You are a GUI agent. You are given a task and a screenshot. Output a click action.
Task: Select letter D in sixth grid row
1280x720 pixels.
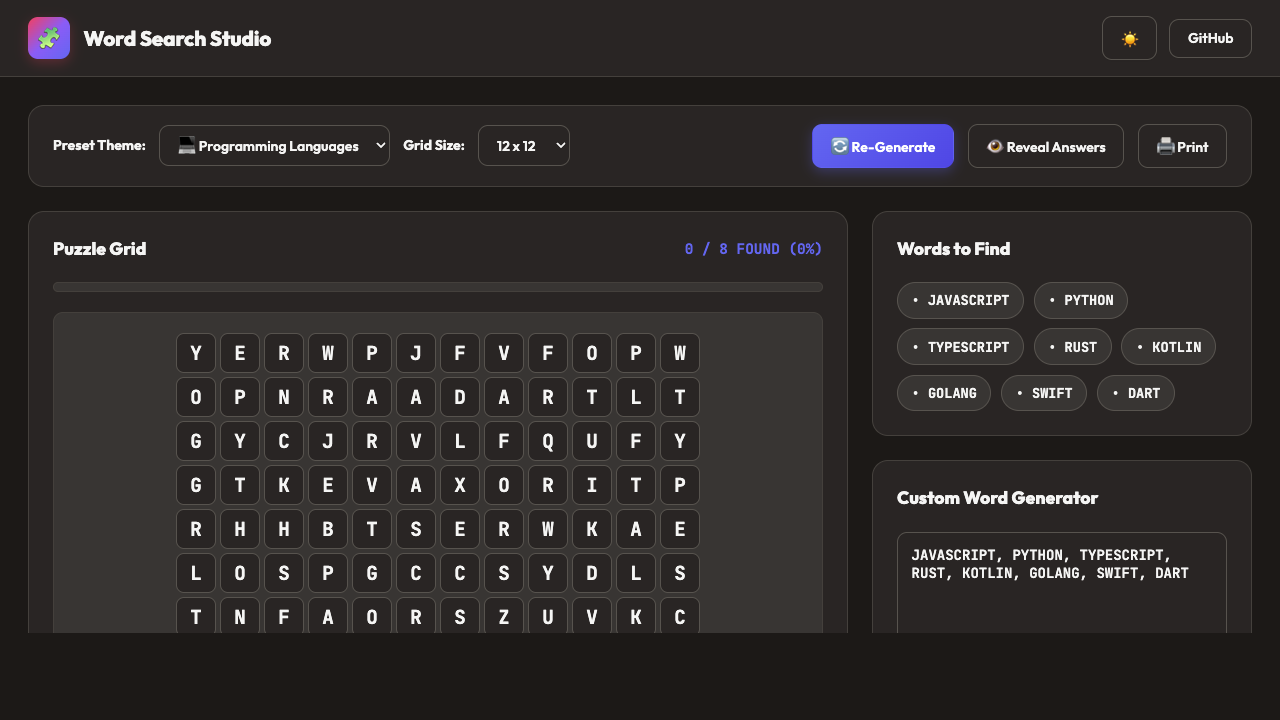pos(592,573)
